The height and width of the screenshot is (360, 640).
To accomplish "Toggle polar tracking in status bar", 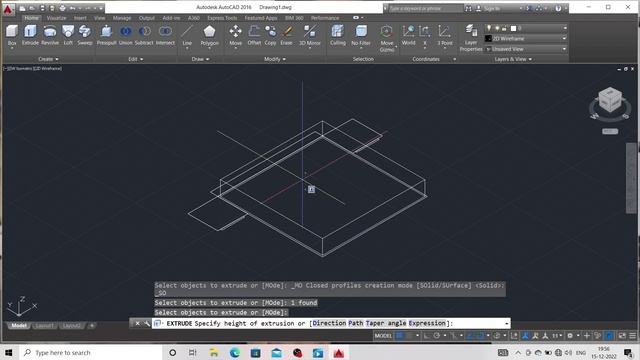I will tap(437, 336).
